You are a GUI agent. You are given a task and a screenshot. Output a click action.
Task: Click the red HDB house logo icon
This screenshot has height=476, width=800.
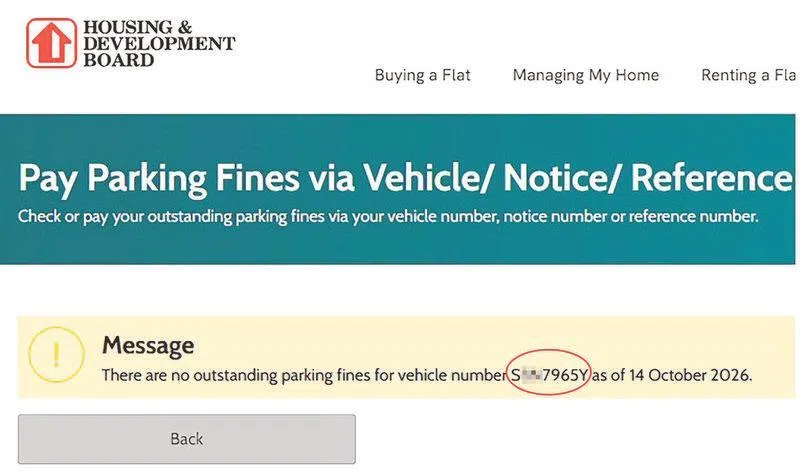[52, 43]
